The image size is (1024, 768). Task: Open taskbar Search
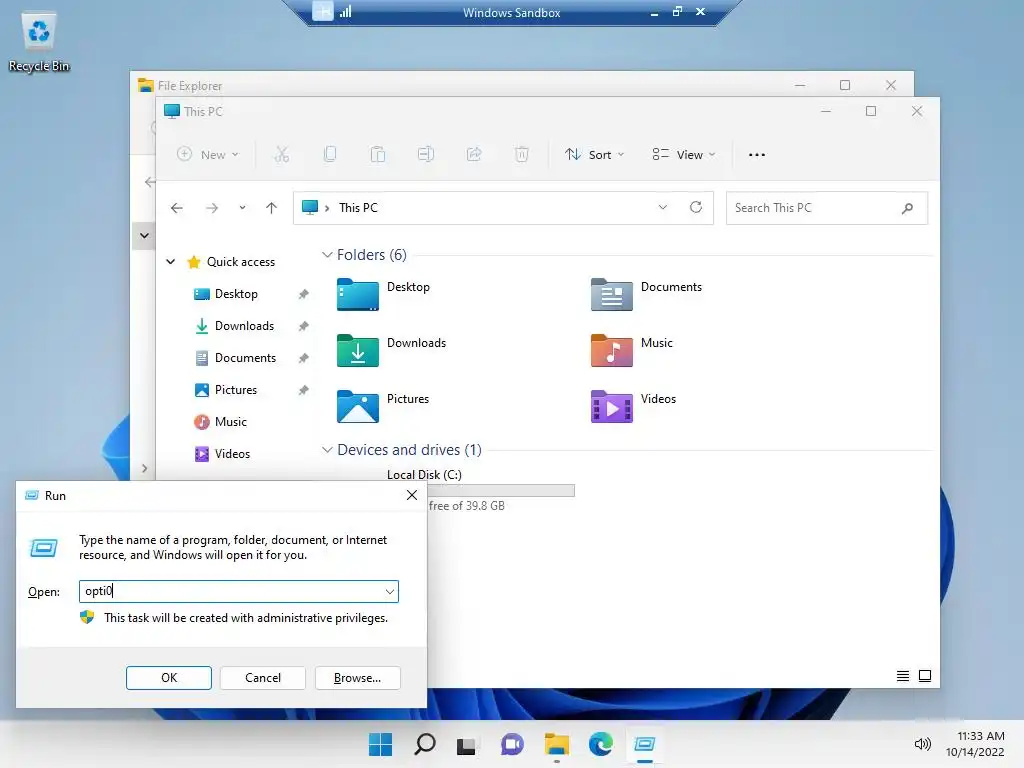tap(424, 744)
